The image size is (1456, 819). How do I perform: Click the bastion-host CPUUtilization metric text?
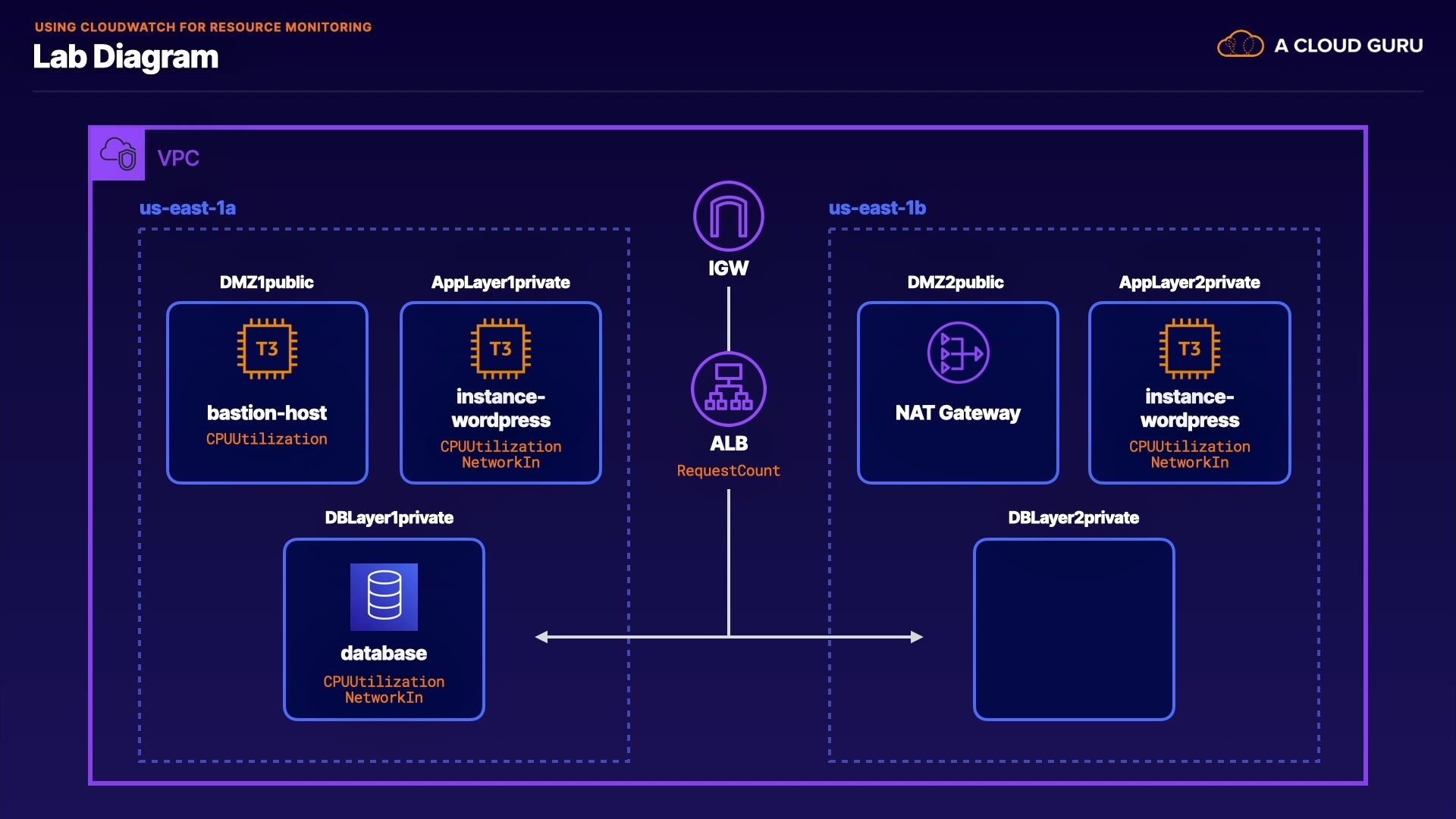tap(267, 439)
